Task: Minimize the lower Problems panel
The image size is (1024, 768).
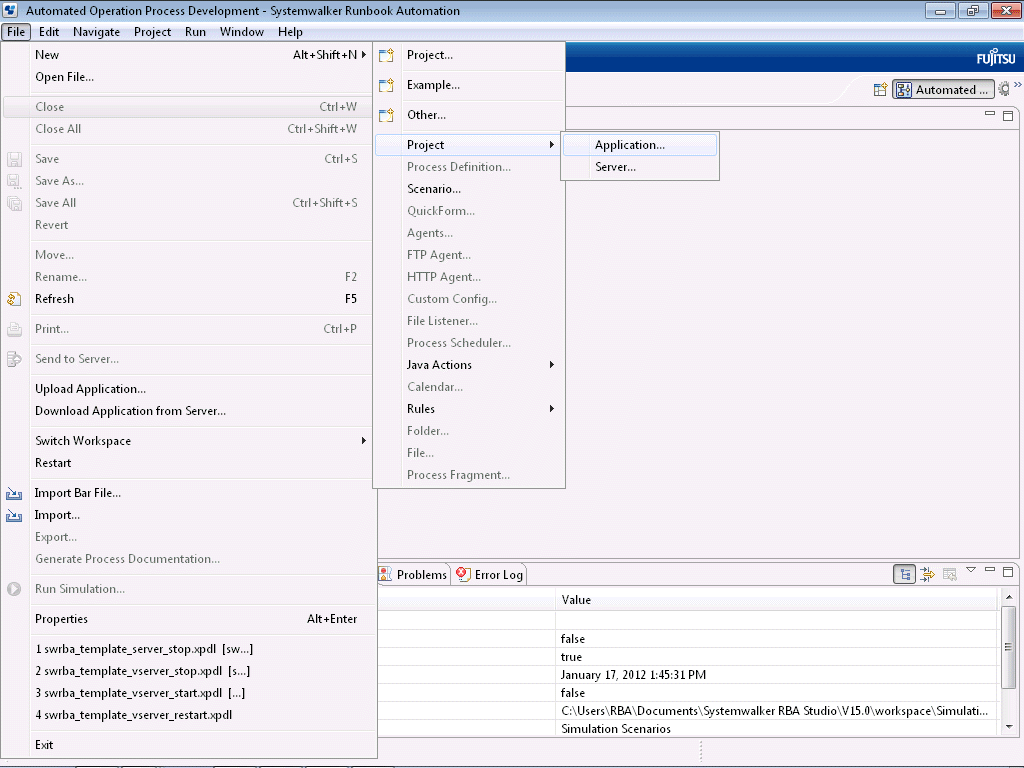Action: [990, 570]
